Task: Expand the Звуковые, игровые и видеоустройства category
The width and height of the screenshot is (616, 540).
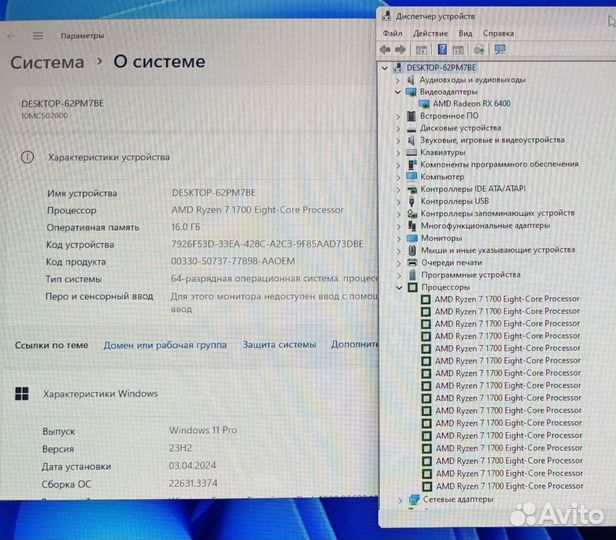Action: pos(398,141)
